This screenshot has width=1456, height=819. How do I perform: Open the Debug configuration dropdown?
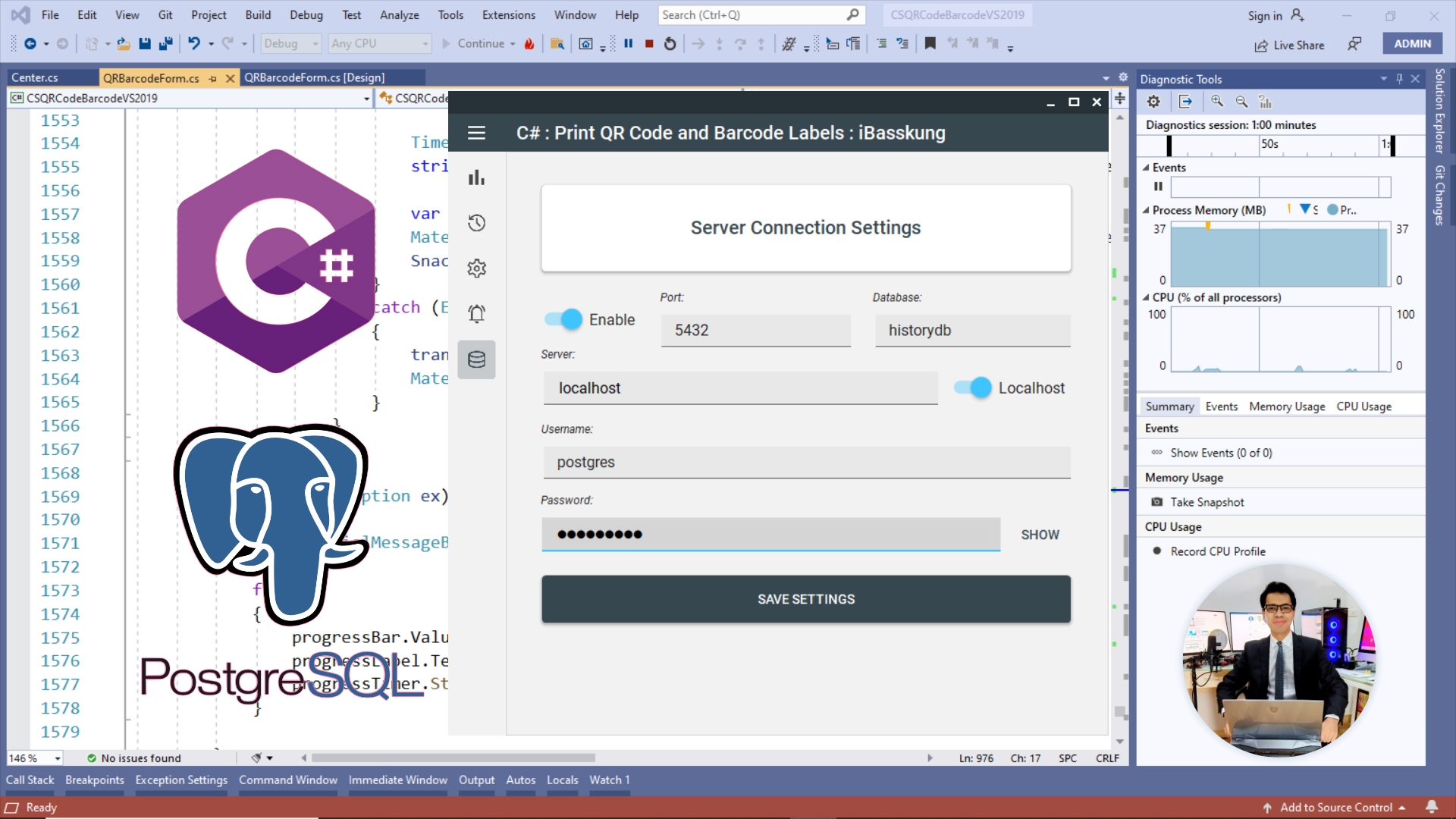(292, 44)
